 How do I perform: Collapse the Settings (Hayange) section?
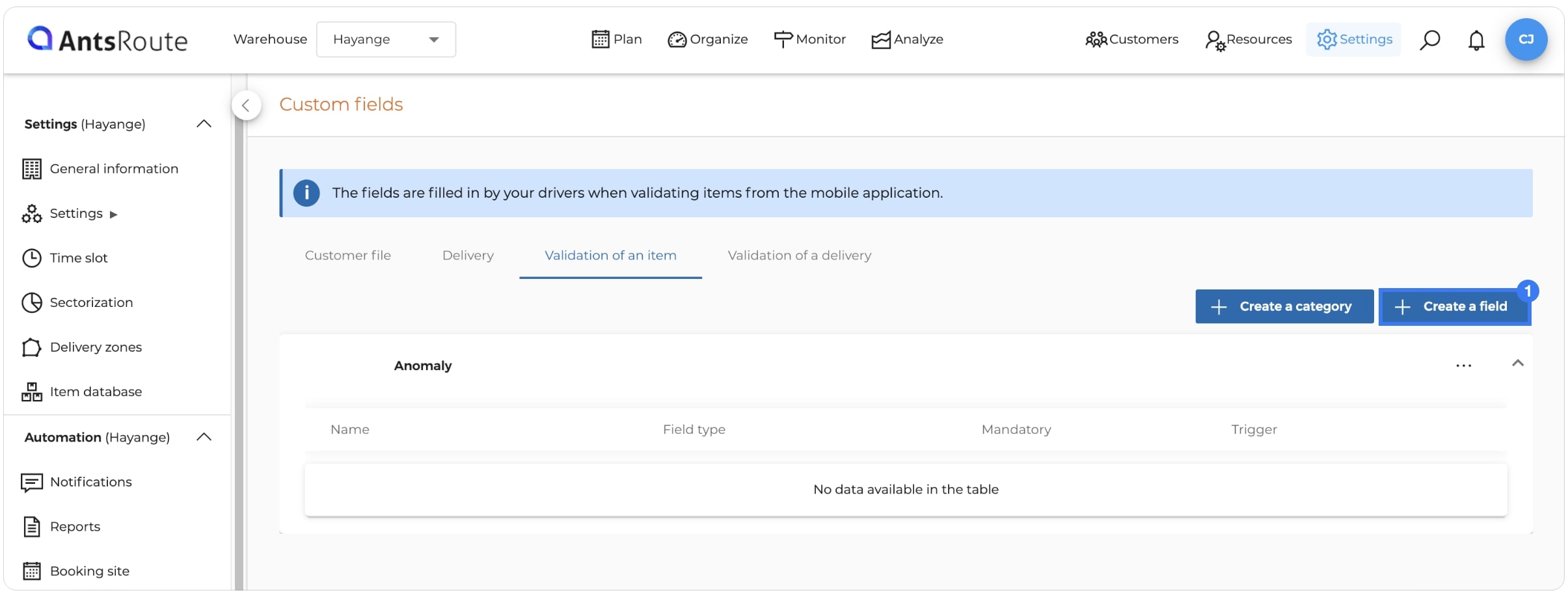pyautogui.click(x=204, y=124)
